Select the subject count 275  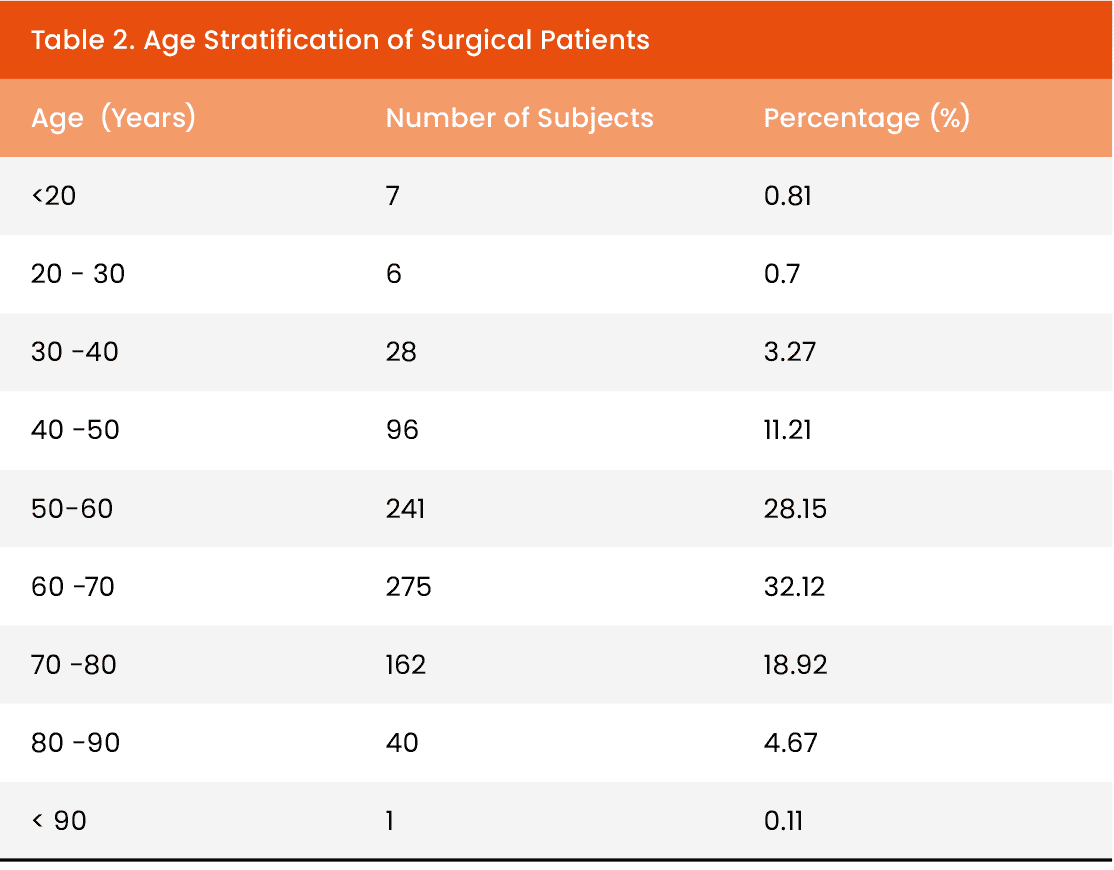[x=408, y=586]
